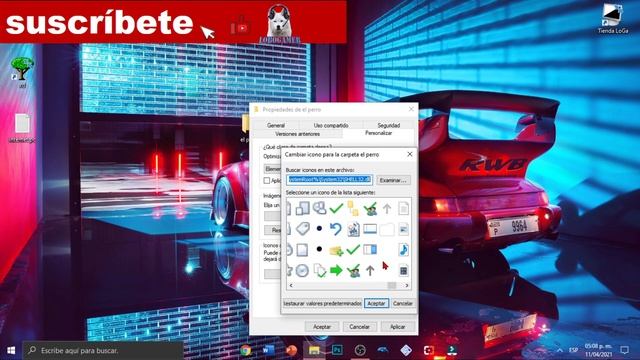Choose documents with green check icon

(320, 270)
